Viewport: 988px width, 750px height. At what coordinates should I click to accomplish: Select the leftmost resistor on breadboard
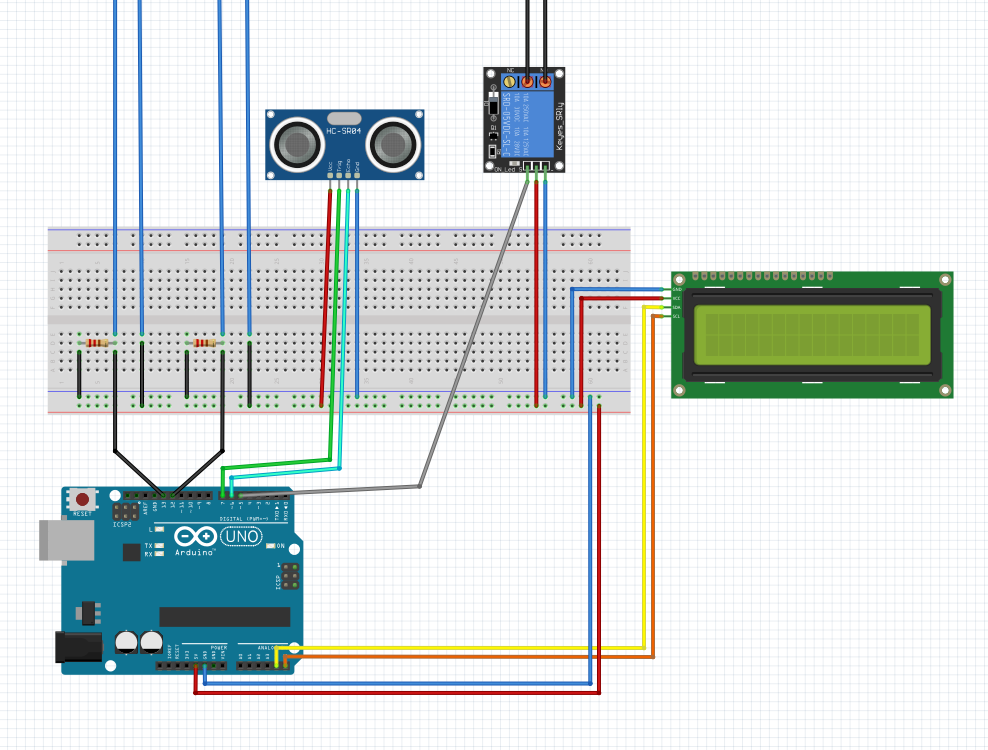click(x=97, y=343)
